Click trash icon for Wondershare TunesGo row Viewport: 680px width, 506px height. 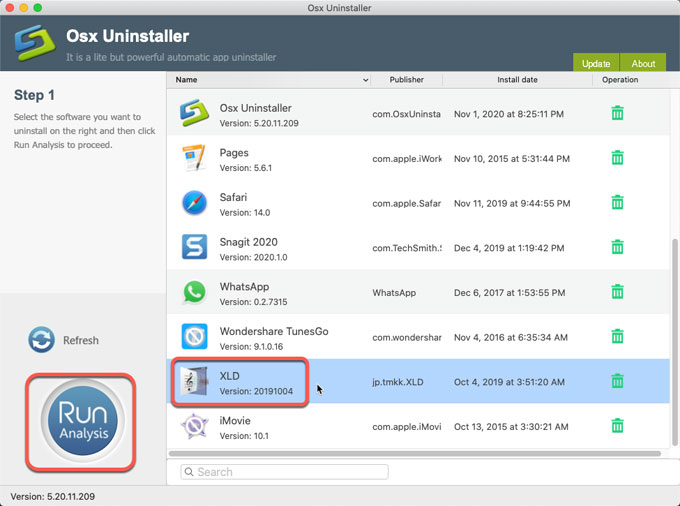point(618,336)
